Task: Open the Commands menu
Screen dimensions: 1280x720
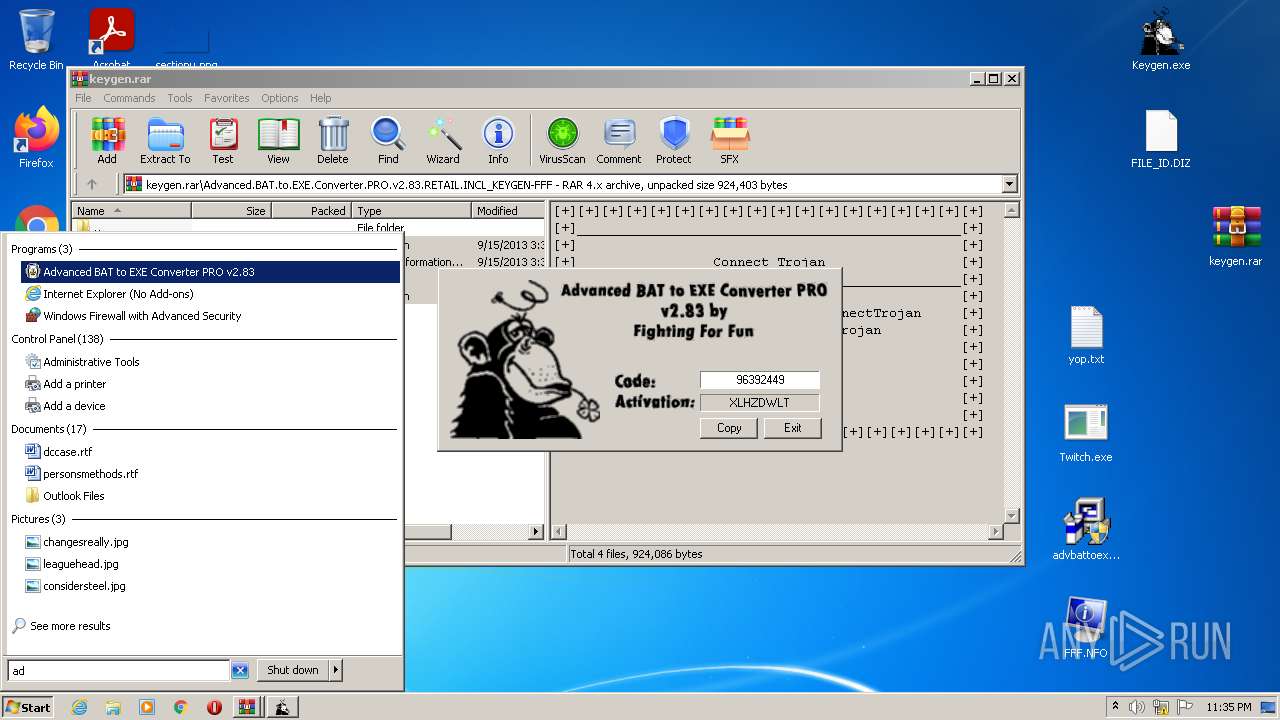Action: 129,98
